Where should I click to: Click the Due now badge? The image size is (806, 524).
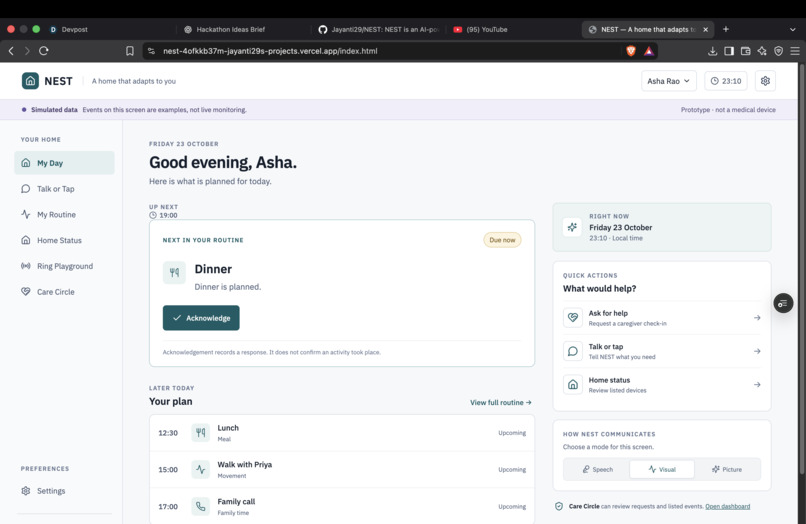pos(502,240)
